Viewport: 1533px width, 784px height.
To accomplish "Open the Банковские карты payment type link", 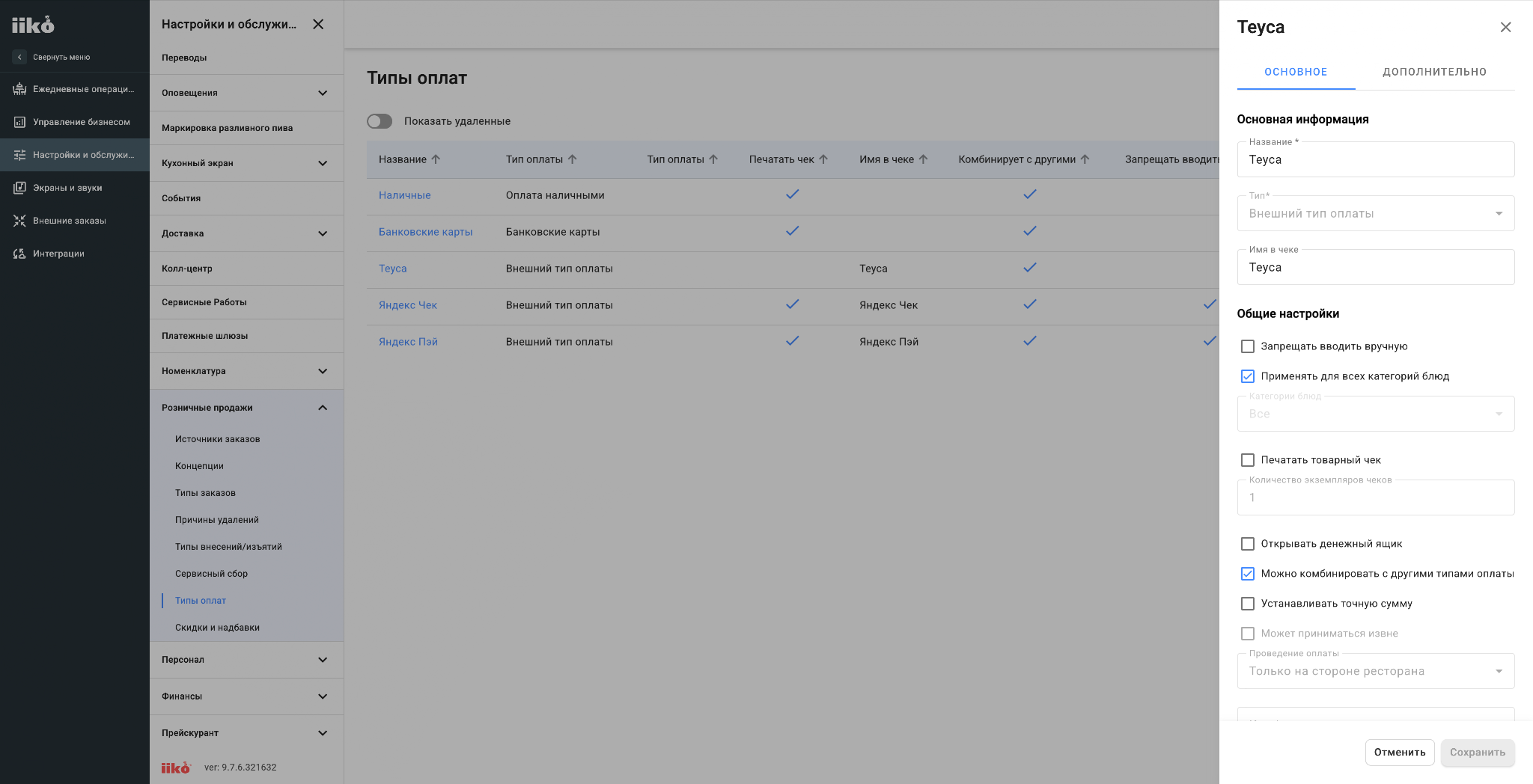I will 426,232.
